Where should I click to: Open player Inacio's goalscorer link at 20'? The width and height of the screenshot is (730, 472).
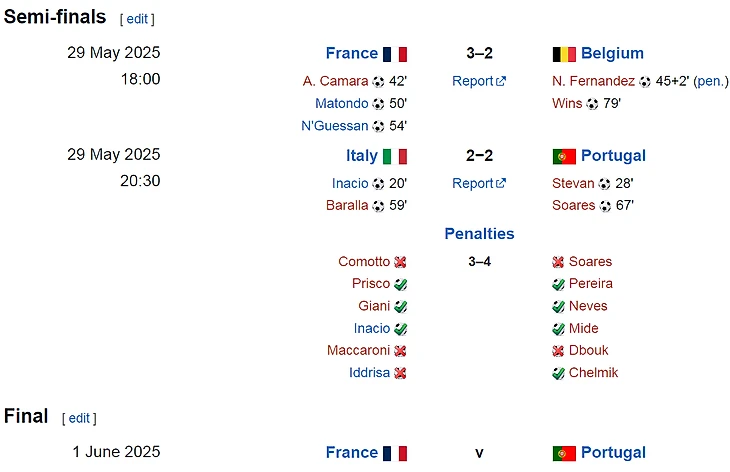349,183
